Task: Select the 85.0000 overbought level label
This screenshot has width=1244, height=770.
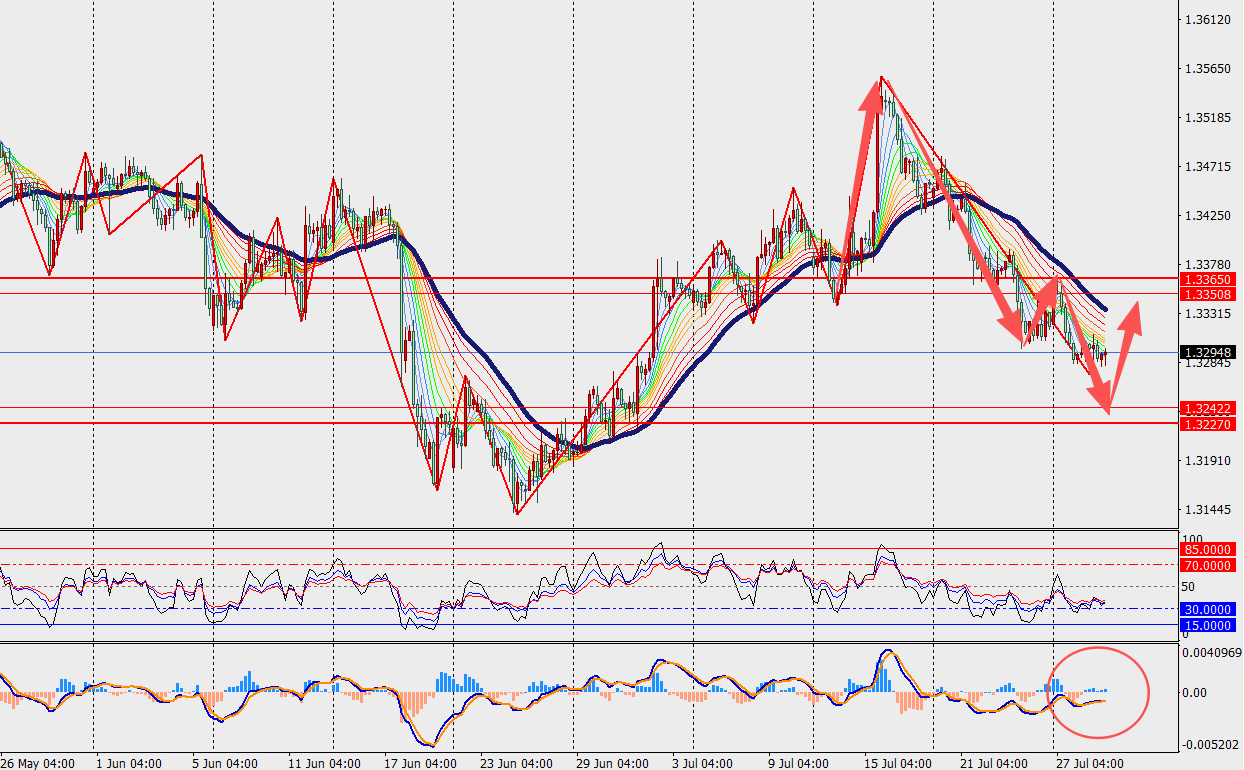Action: [1207, 549]
